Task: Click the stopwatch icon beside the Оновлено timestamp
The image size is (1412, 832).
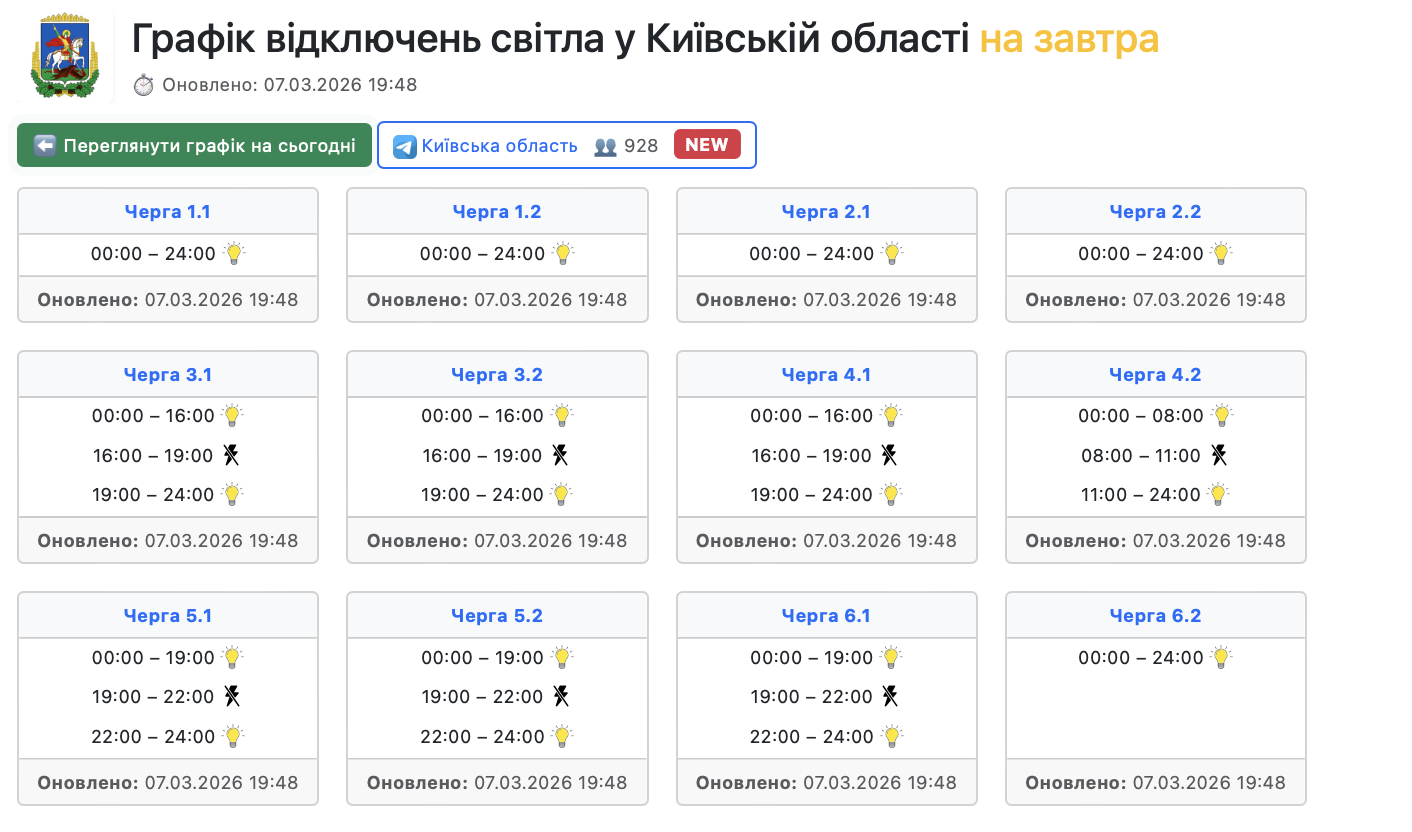Action: [x=144, y=85]
